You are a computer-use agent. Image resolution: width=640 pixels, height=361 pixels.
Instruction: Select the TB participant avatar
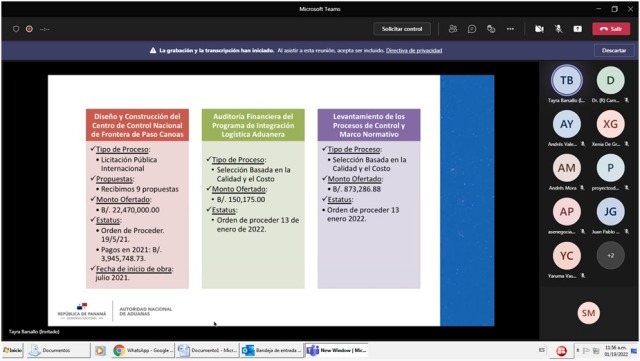tap(567, 80)
